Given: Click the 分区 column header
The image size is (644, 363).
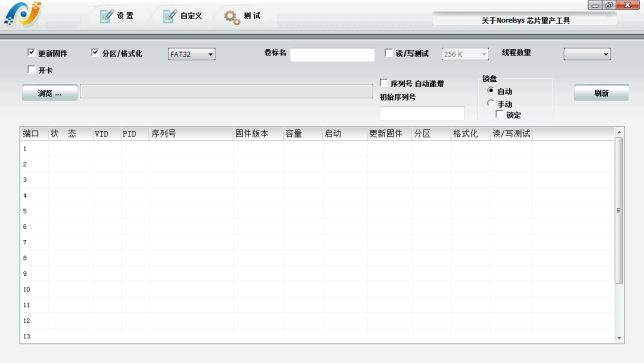Looking at the screenshot, I should [432, 134].
